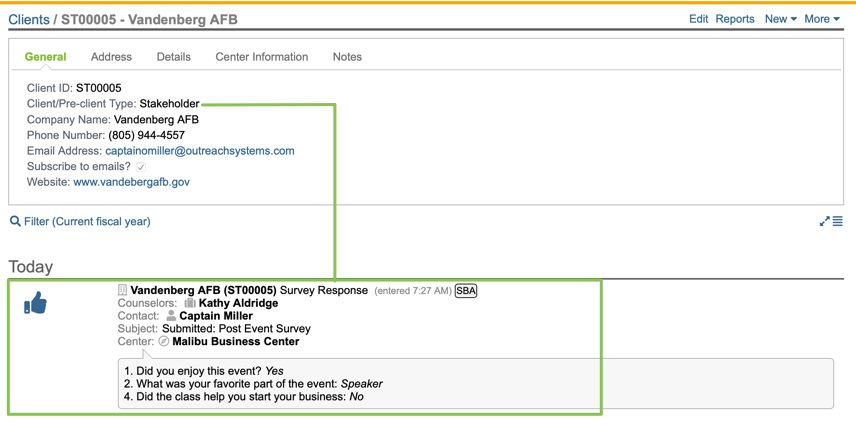Open the www.vandebergafb.gov website link

coord(131,182)
